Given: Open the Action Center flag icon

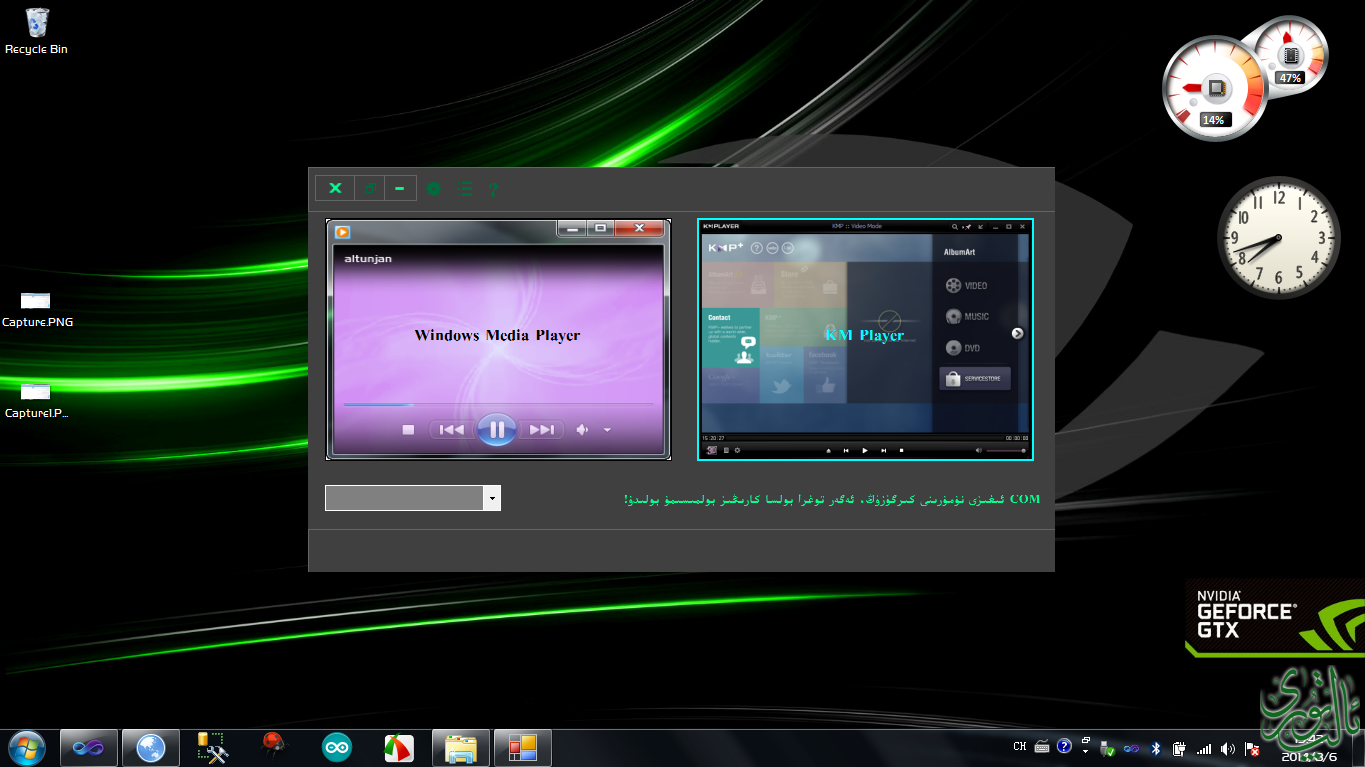Looking at the screenshot, I should click(1252, 748).
